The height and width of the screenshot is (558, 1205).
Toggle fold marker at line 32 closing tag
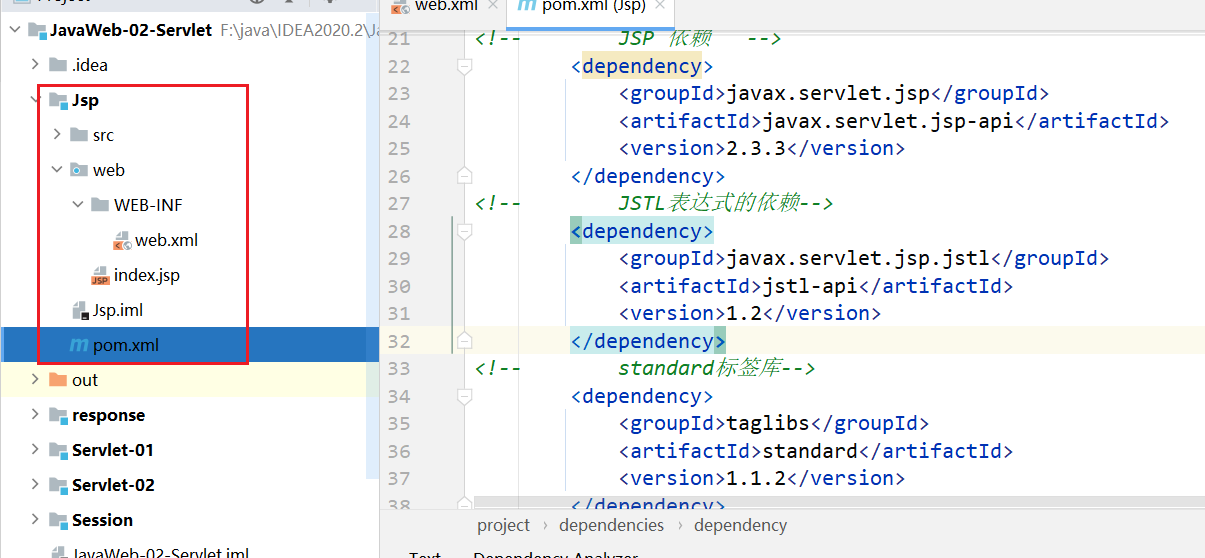click(x=464, y=341)
